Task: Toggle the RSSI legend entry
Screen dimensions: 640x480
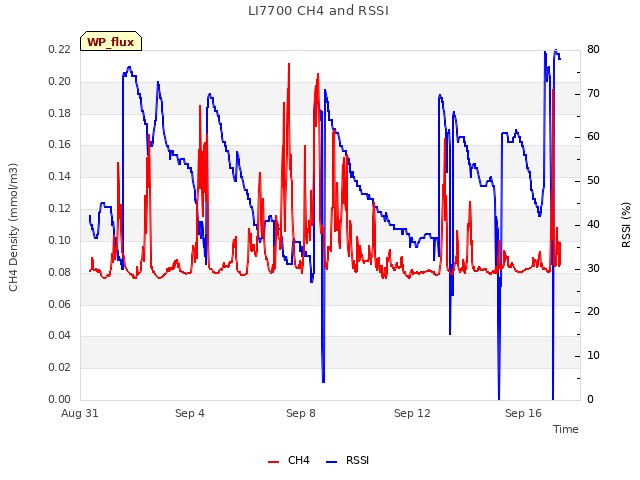Action: pyautogui.click(x=347, y=460)
